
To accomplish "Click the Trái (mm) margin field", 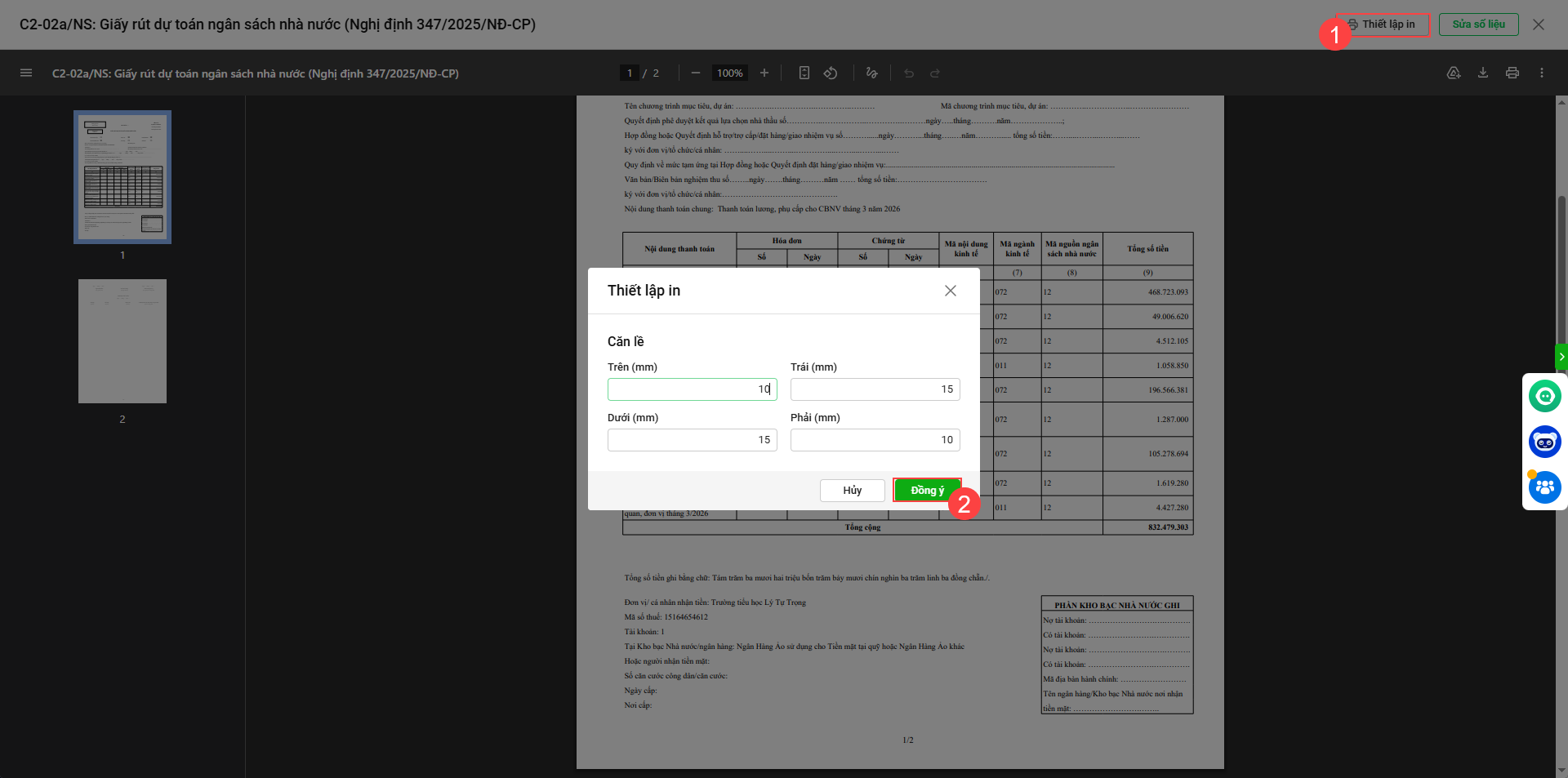I will click(875, 389).
